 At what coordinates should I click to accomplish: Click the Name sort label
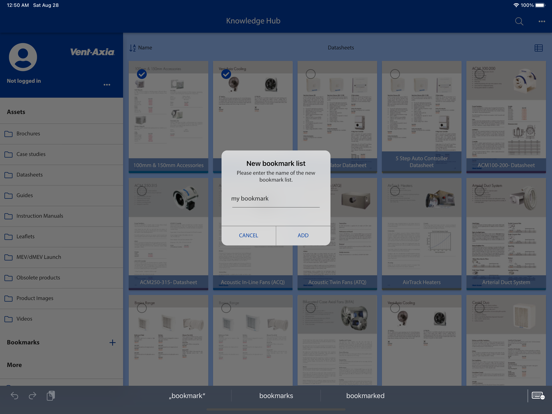click(145, 48)
